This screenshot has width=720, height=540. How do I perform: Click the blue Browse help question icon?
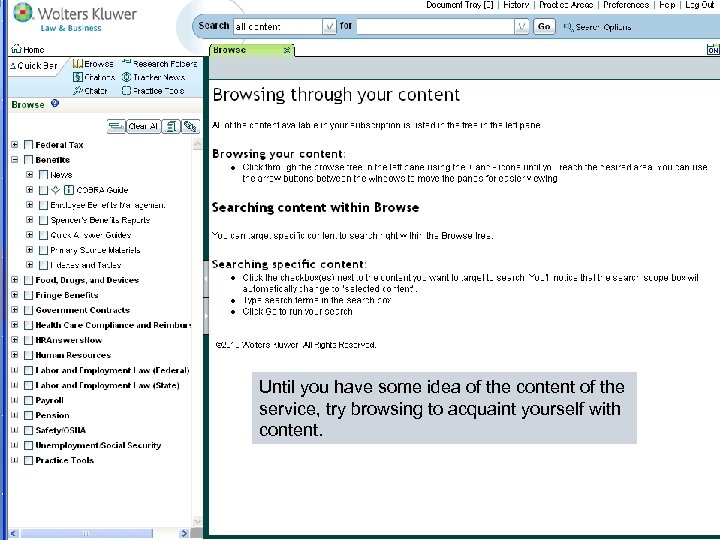[55, 103]
